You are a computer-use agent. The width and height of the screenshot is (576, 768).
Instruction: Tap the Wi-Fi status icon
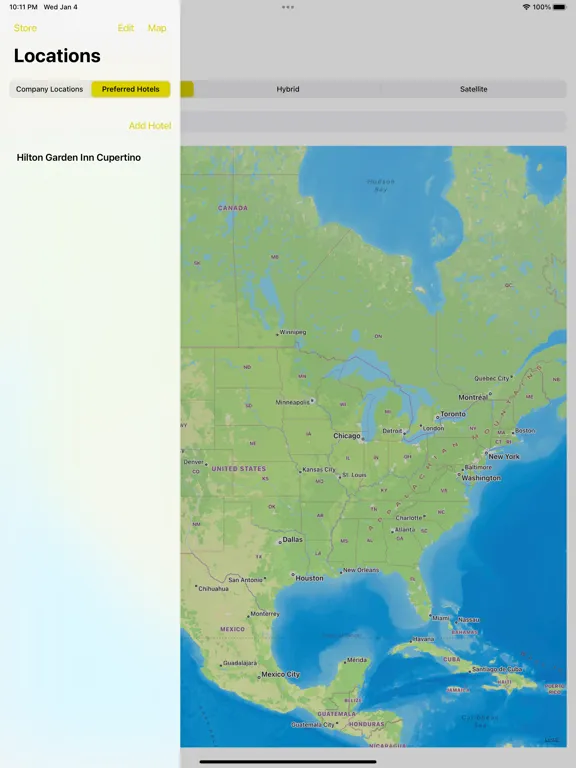(526, 7)
